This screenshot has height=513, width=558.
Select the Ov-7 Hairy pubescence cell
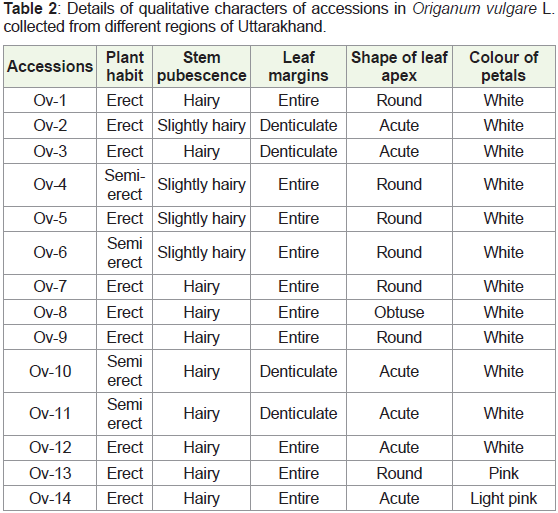point(201,286)
